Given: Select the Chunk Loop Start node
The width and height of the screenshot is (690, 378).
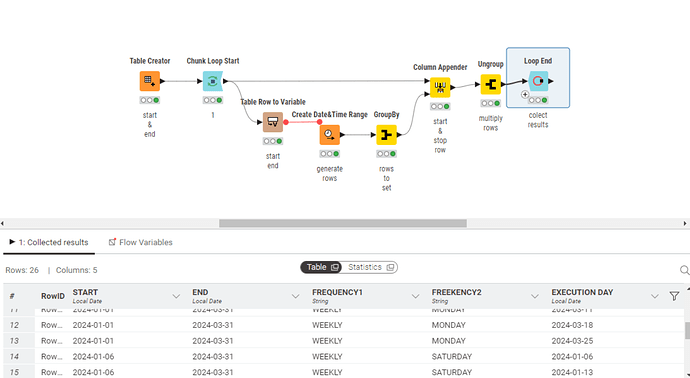Looking at the screenshot, I should coord(213,81).
